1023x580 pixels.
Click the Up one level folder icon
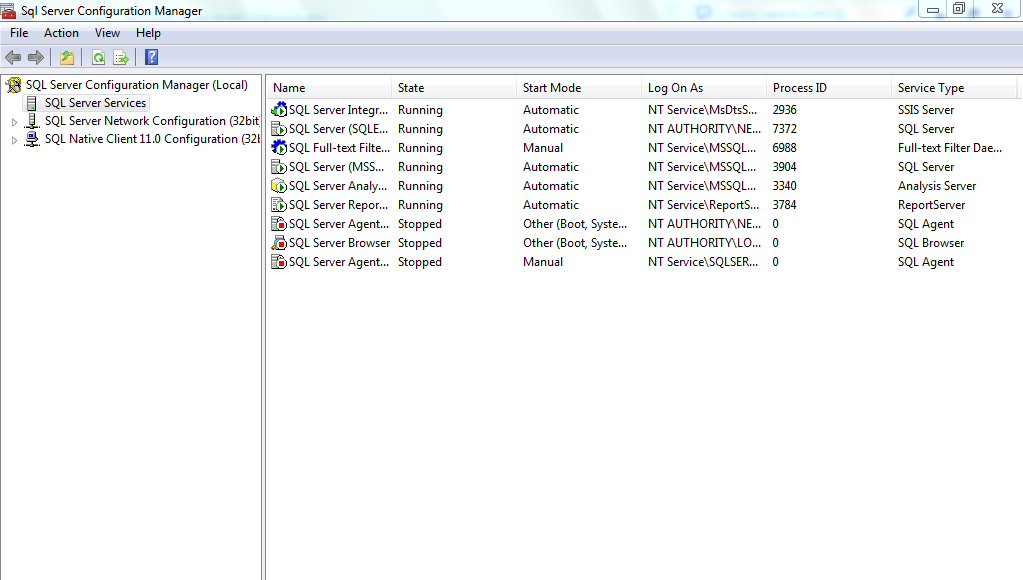point(67,57)
